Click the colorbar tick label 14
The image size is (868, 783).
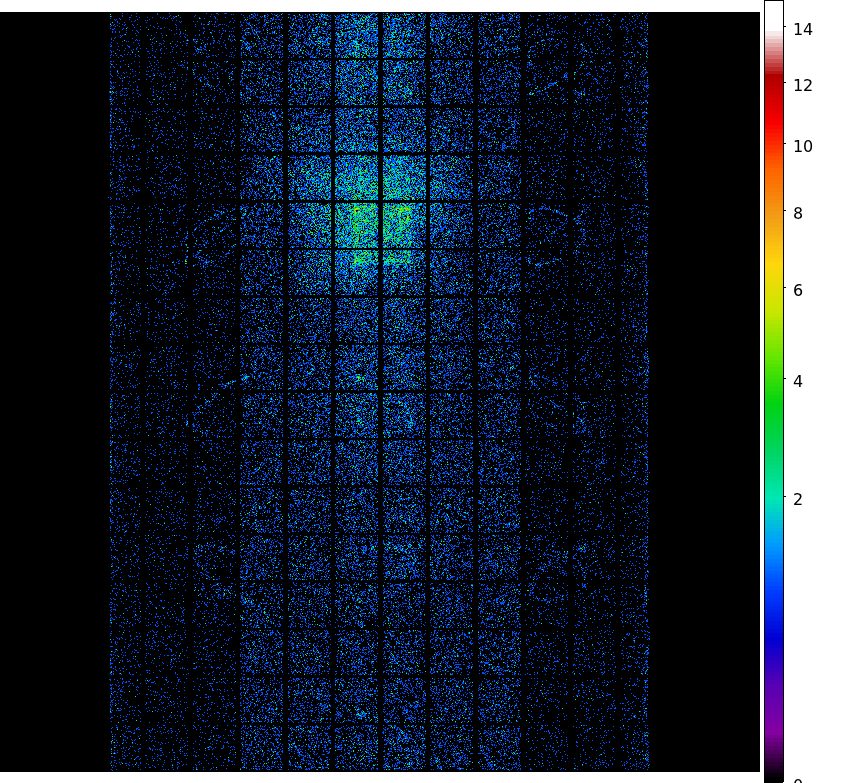802,29
